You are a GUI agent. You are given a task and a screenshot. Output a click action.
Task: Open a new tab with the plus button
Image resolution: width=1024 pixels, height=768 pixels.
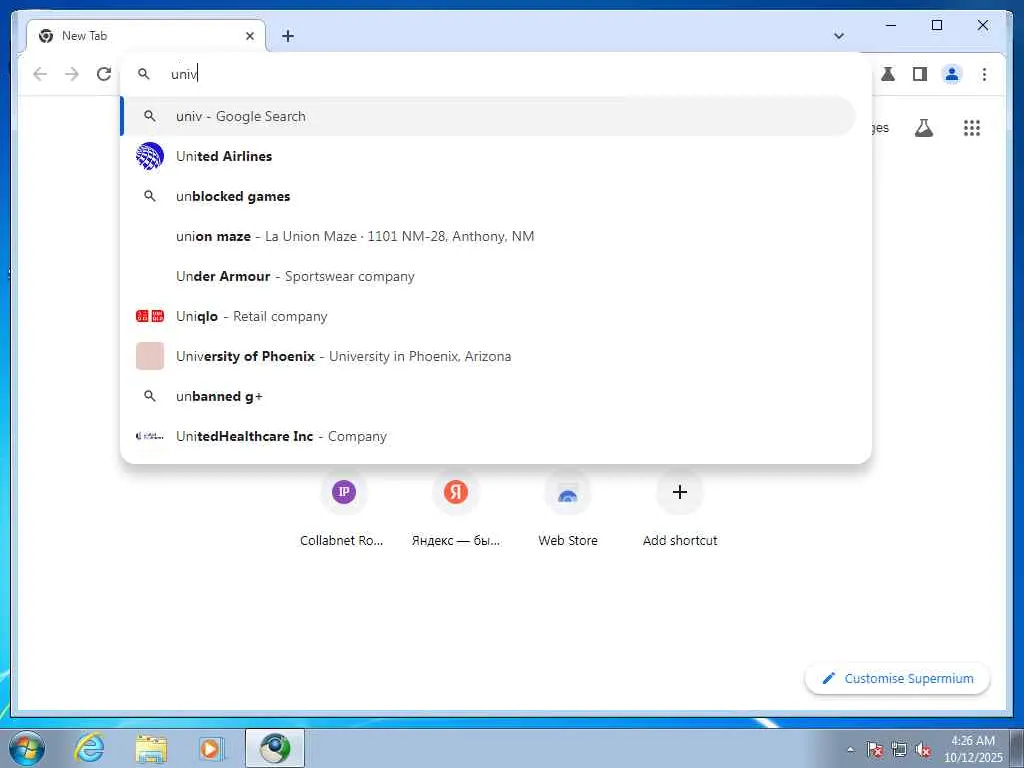[287, 36]
